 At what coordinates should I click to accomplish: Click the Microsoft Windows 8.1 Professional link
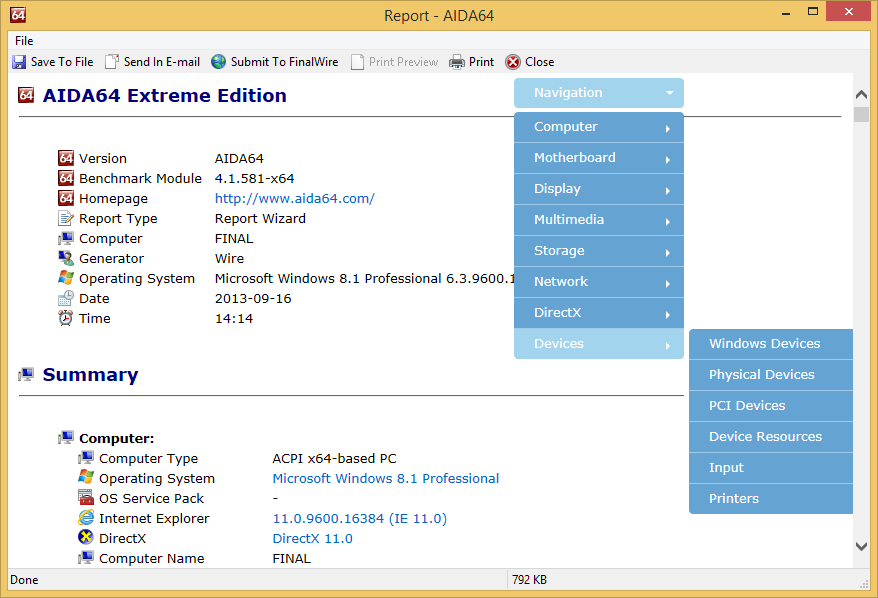[385, 478]
